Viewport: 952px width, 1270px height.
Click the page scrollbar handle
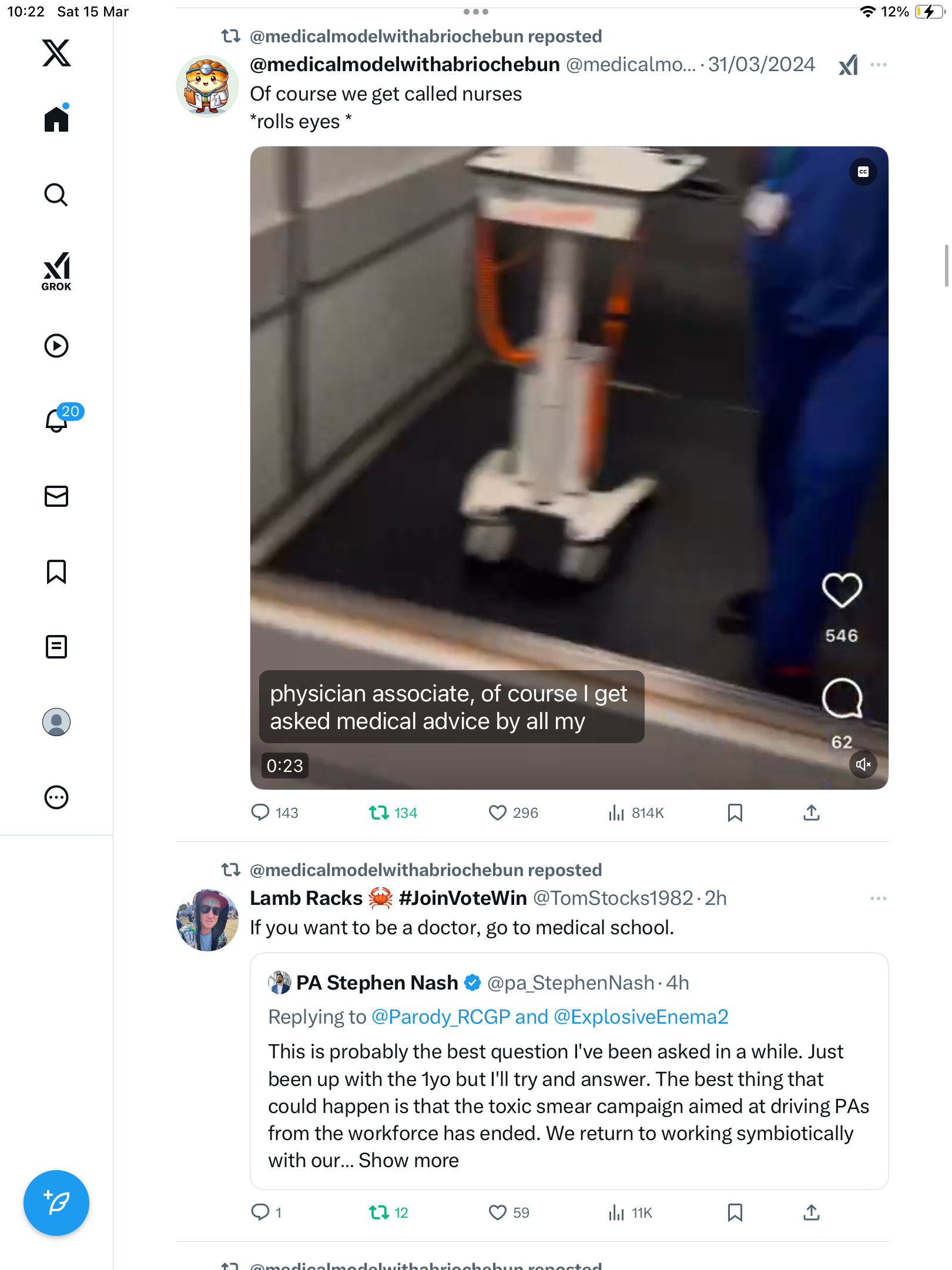[946, 265]
